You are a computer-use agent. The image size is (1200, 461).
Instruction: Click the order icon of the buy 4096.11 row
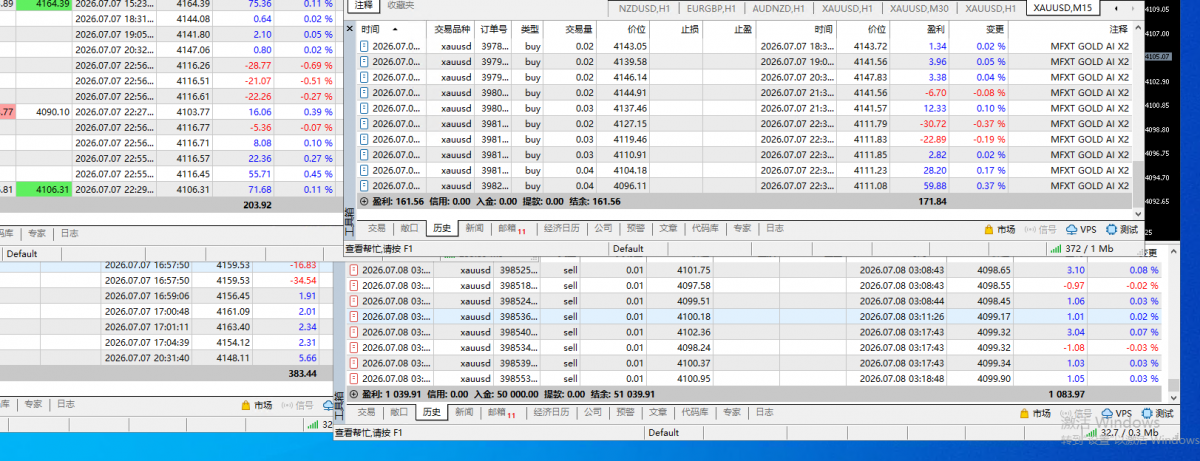(x=365, y=185)
